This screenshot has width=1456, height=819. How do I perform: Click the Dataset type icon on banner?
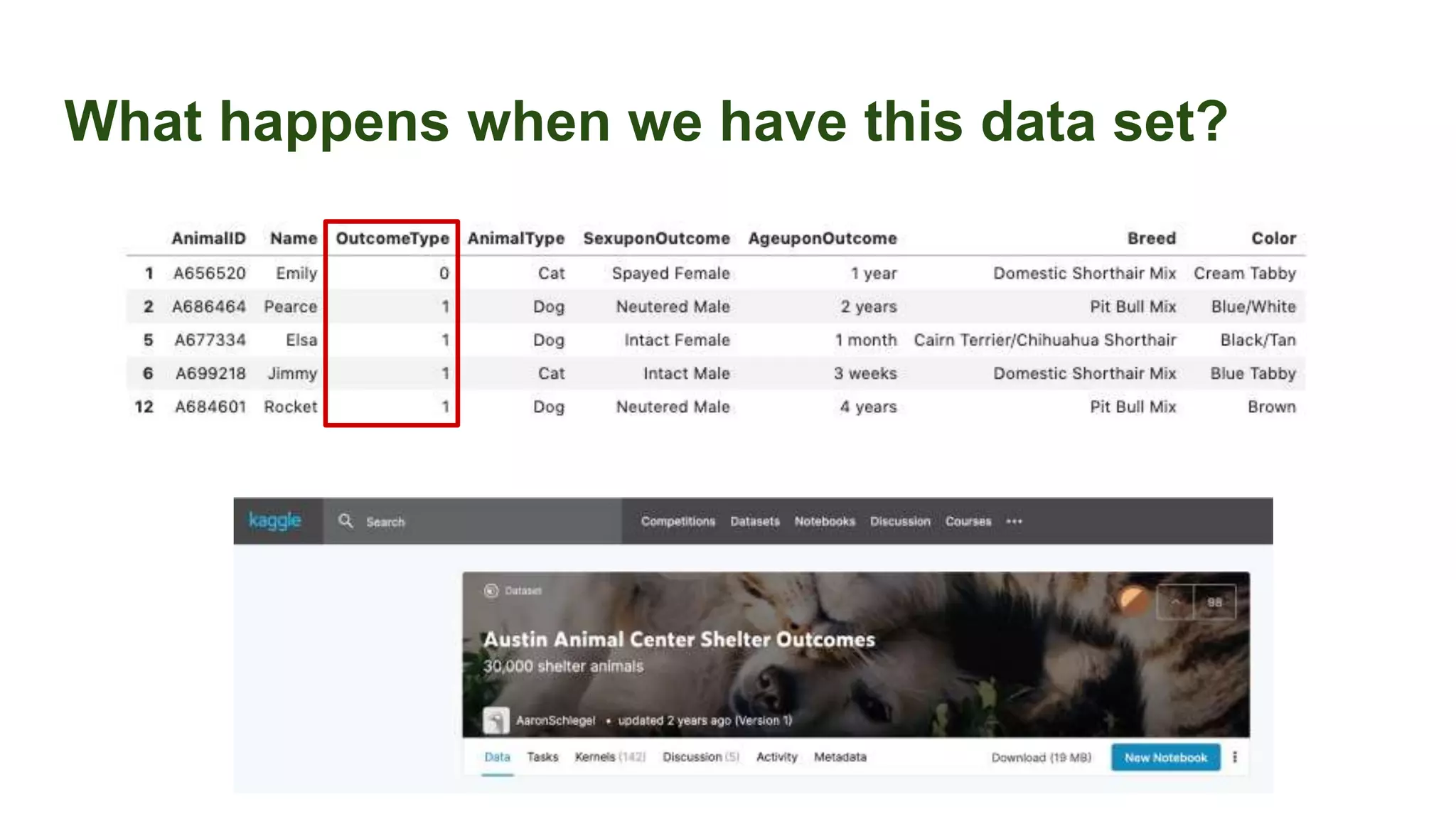(491, 591)
